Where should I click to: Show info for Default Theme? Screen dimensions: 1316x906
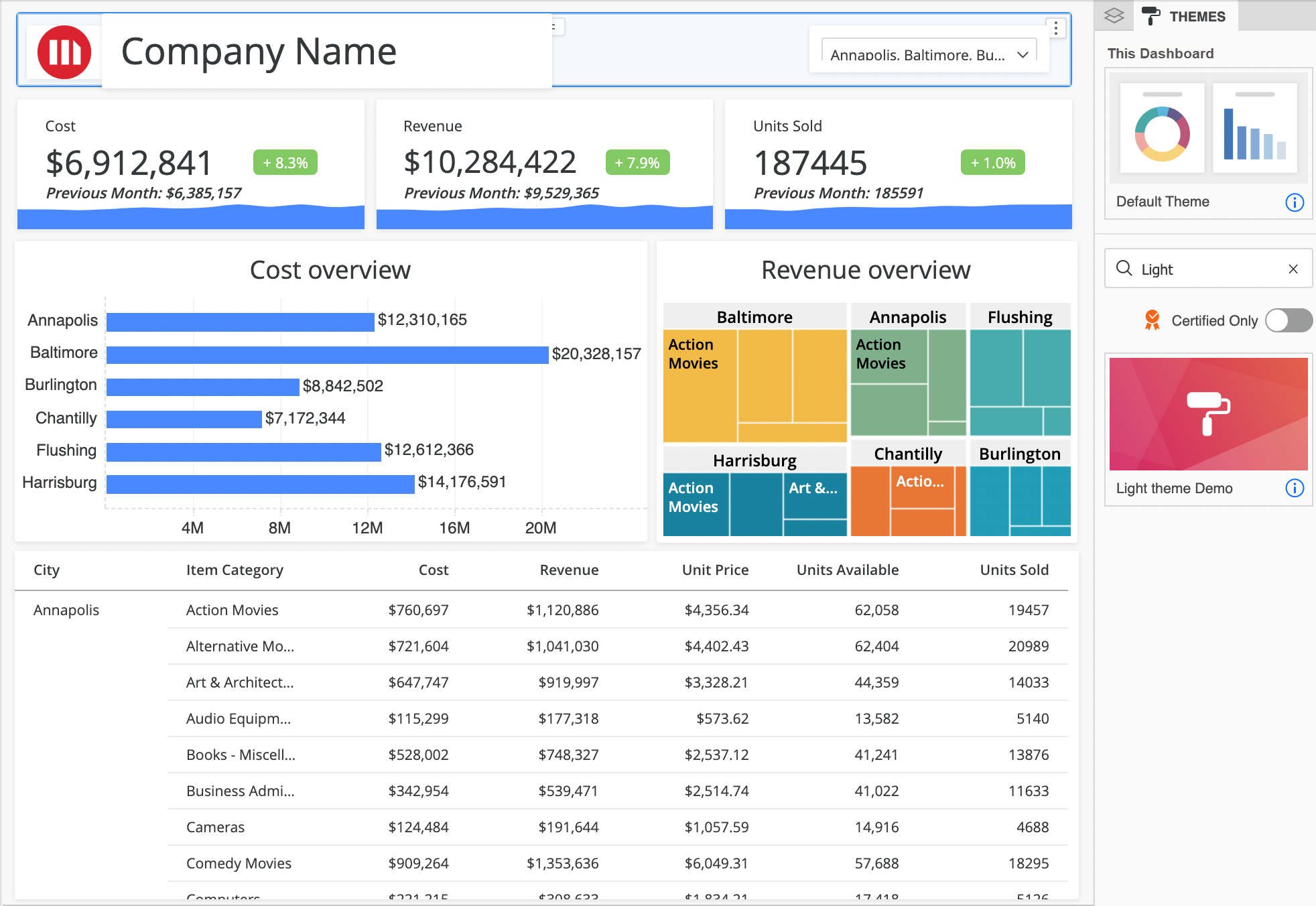[x=1295, y=202]
